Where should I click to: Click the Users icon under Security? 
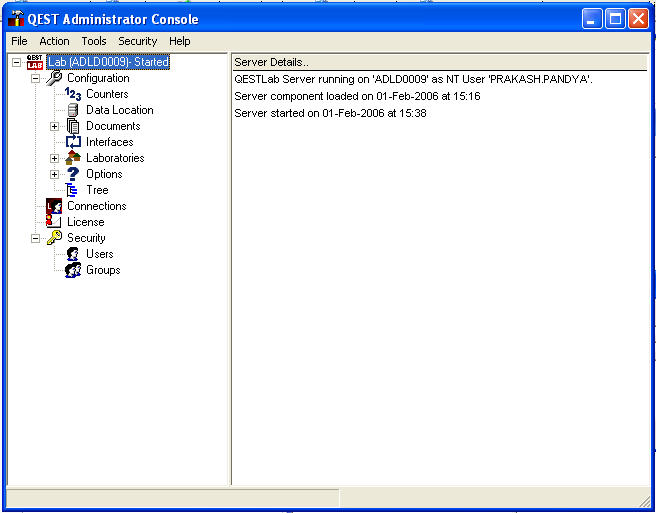click(x=73, y=254)
